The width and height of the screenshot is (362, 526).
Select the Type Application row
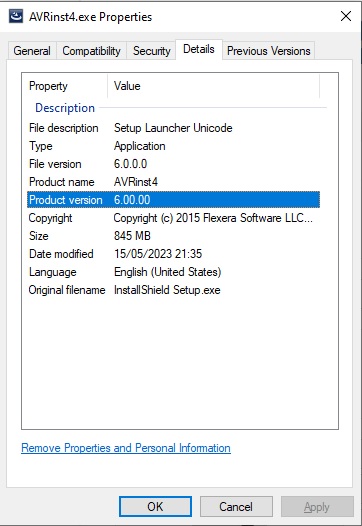(x=173, y=146)
